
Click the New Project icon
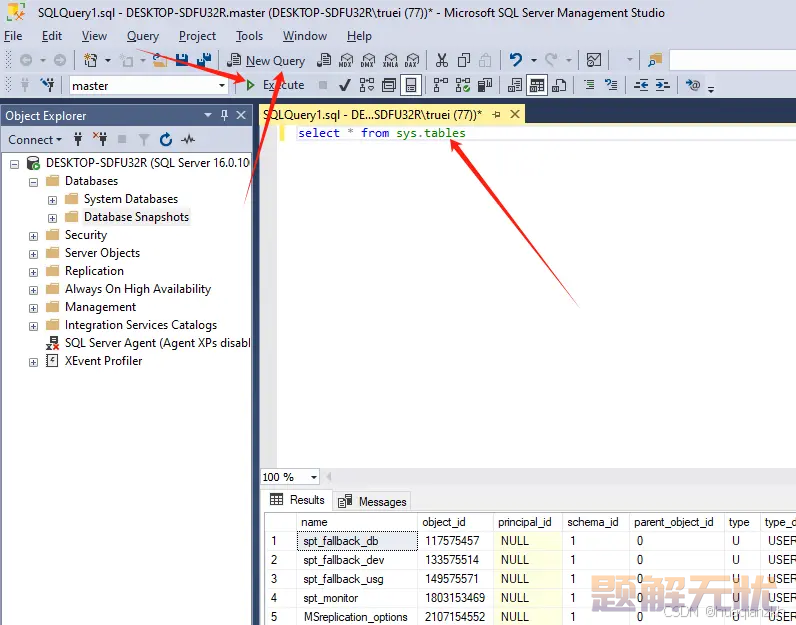click(x=90, y=60)
